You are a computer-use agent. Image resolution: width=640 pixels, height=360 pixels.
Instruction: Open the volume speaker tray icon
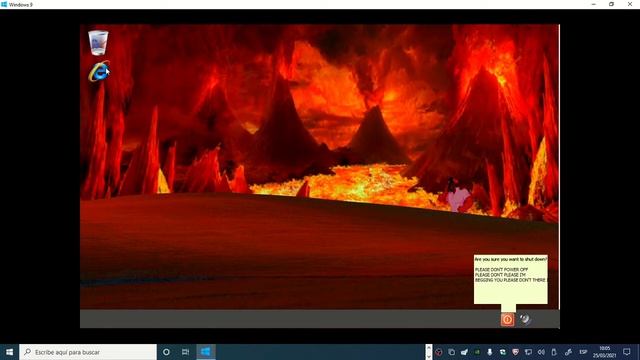point(541,352)
